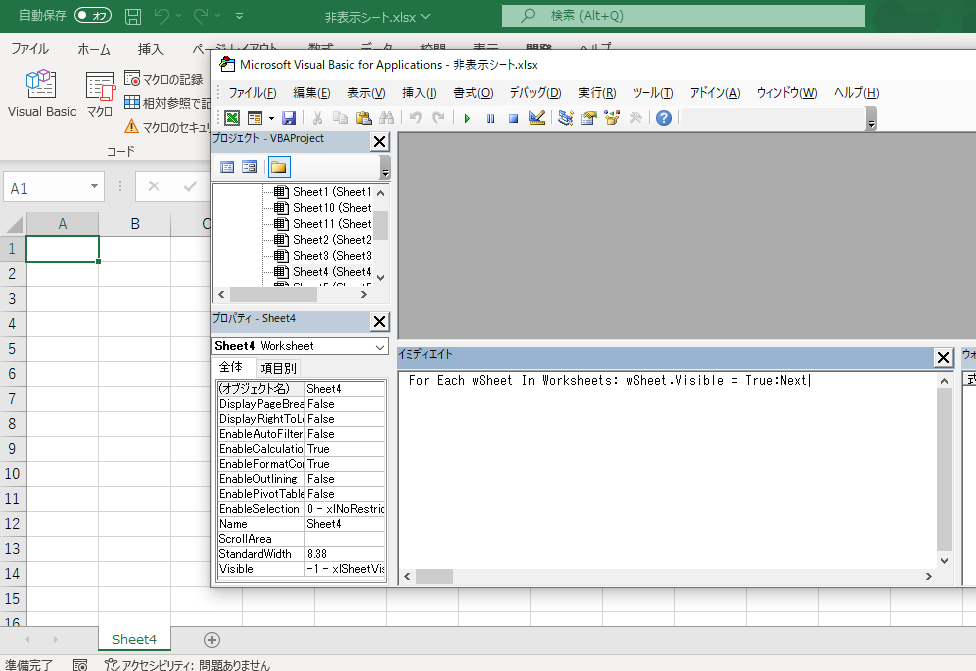
Task: Select the EnableSelection property row
Action: [301, 509]
